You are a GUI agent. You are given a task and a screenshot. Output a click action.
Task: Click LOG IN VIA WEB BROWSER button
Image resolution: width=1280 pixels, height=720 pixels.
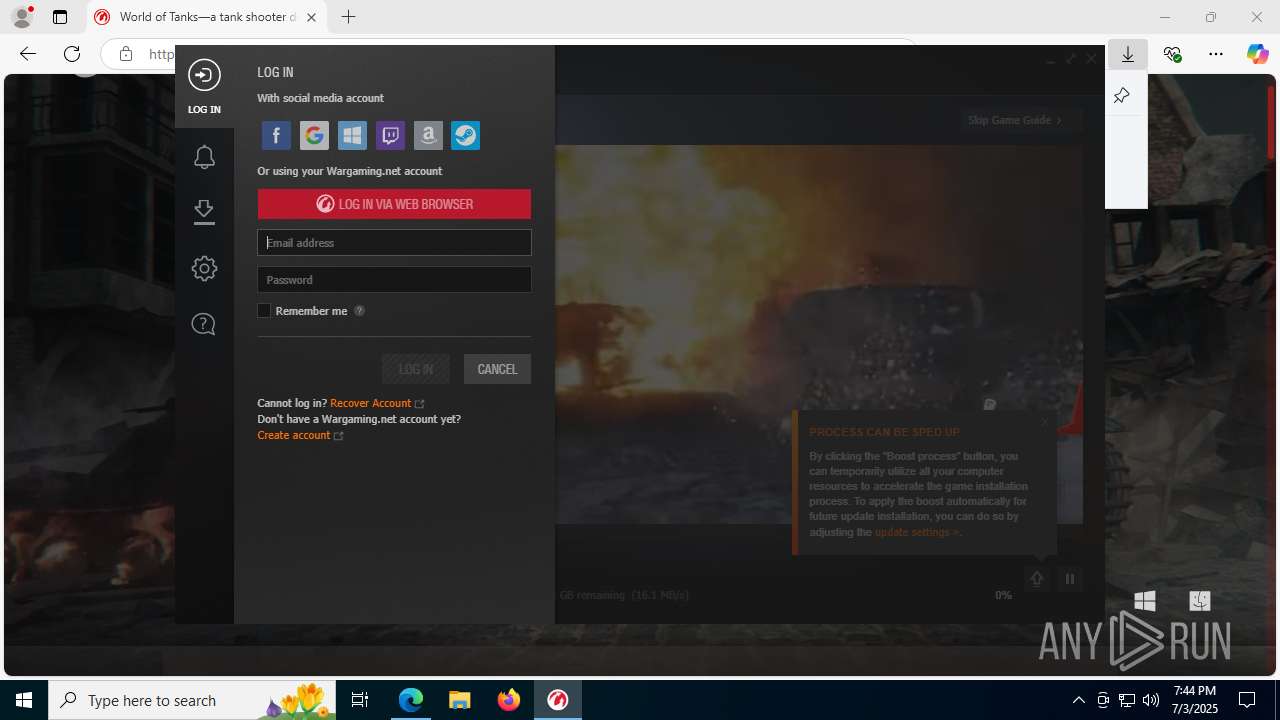394,204
